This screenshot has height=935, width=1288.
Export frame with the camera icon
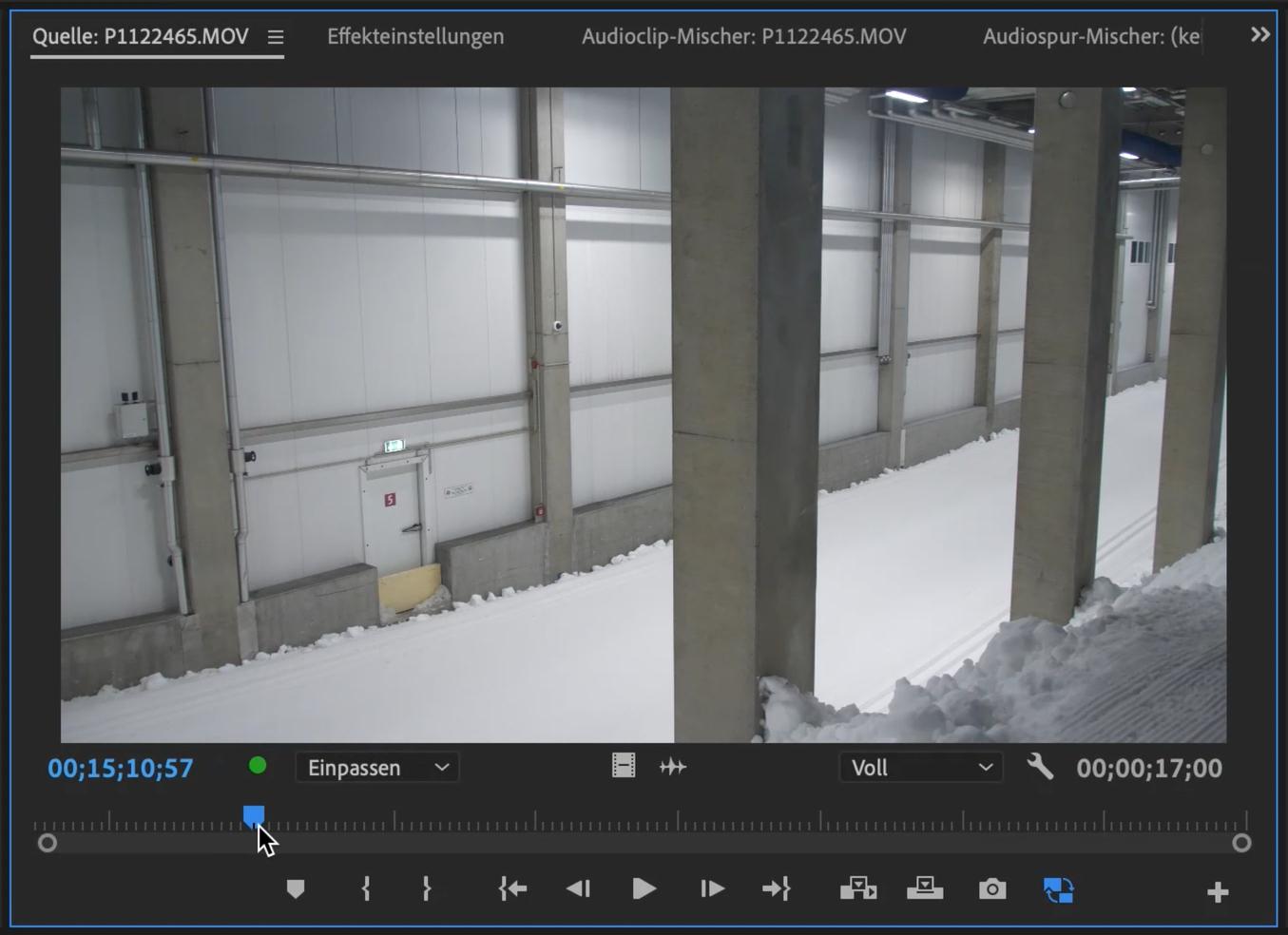click(x=992, y=889)
